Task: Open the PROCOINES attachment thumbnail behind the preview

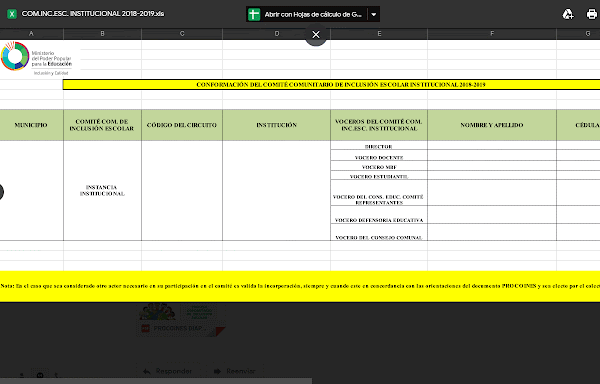Action: 181,320
